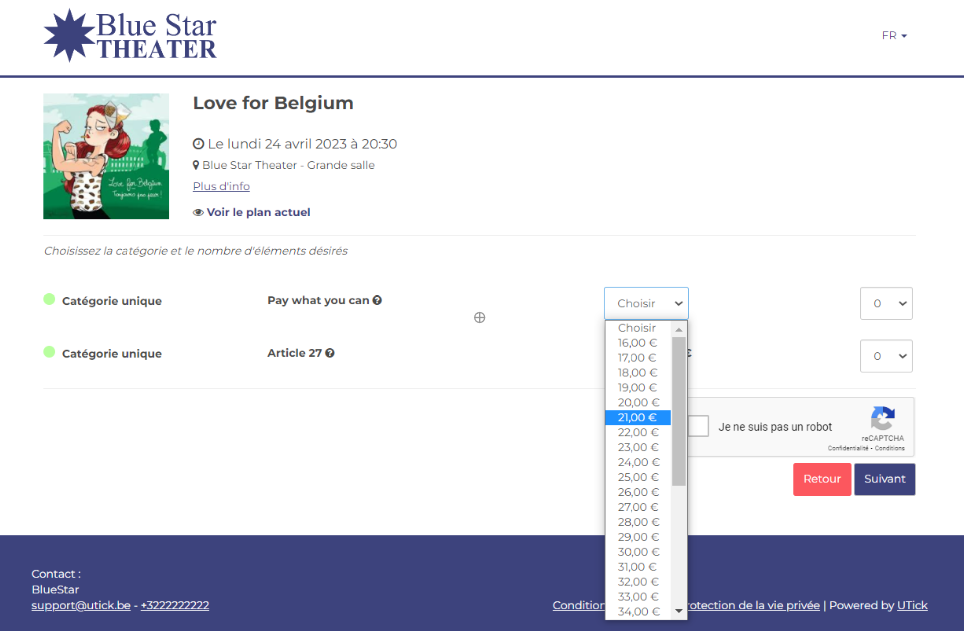
Task: Click the Love for Belgium poster thumbnail
Action: click(106, 156)
